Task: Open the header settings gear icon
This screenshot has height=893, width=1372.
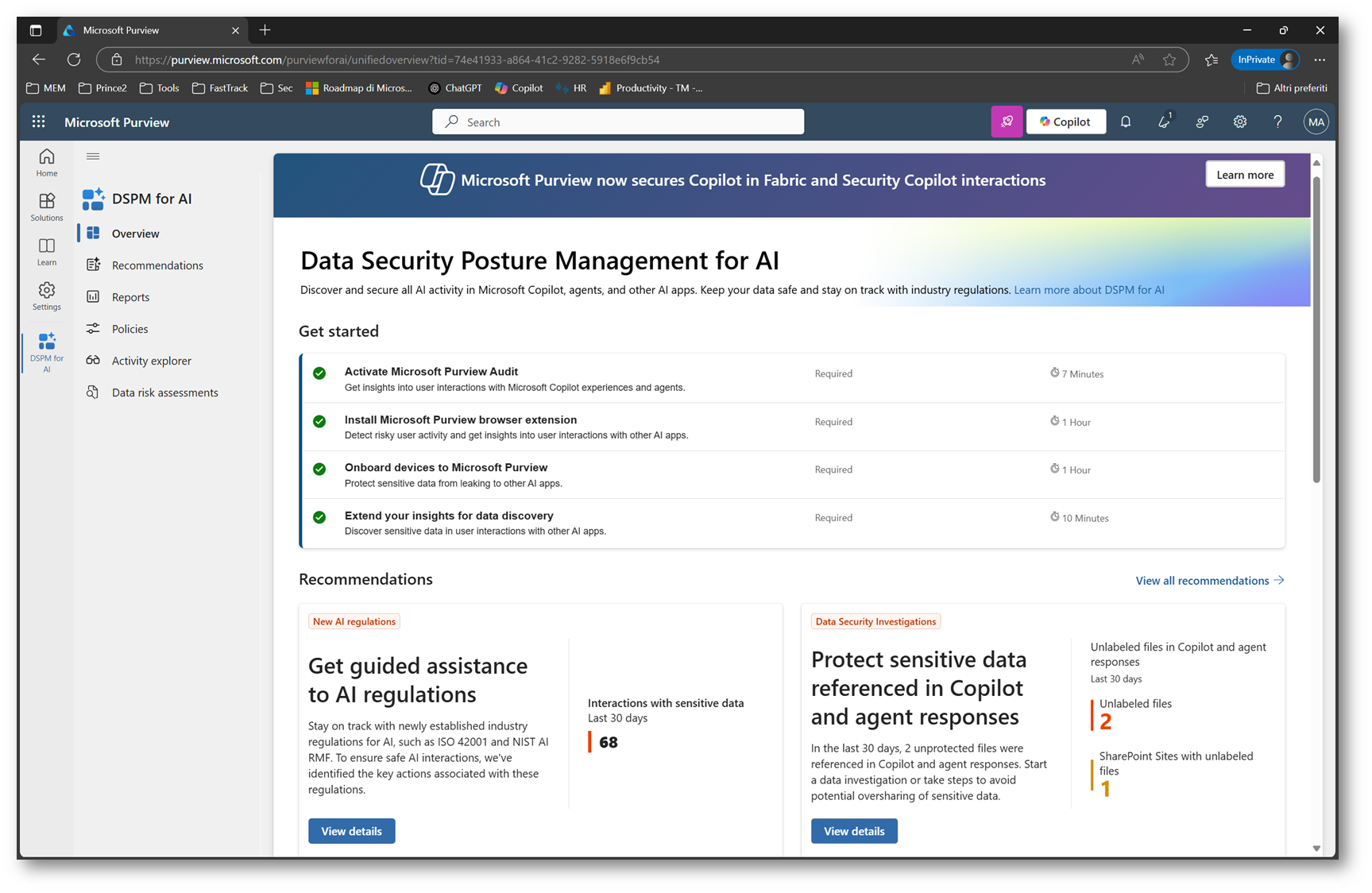Action: tap(1240, 122)
